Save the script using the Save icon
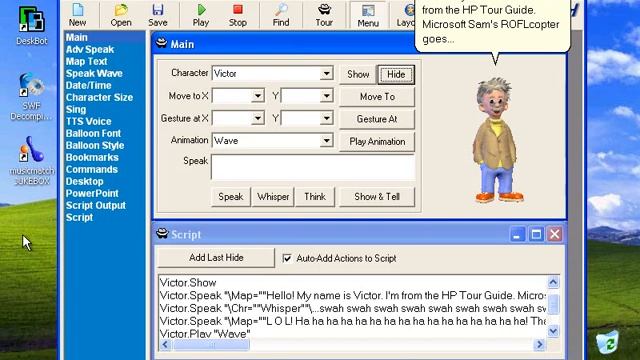 (x=158, y=15)
